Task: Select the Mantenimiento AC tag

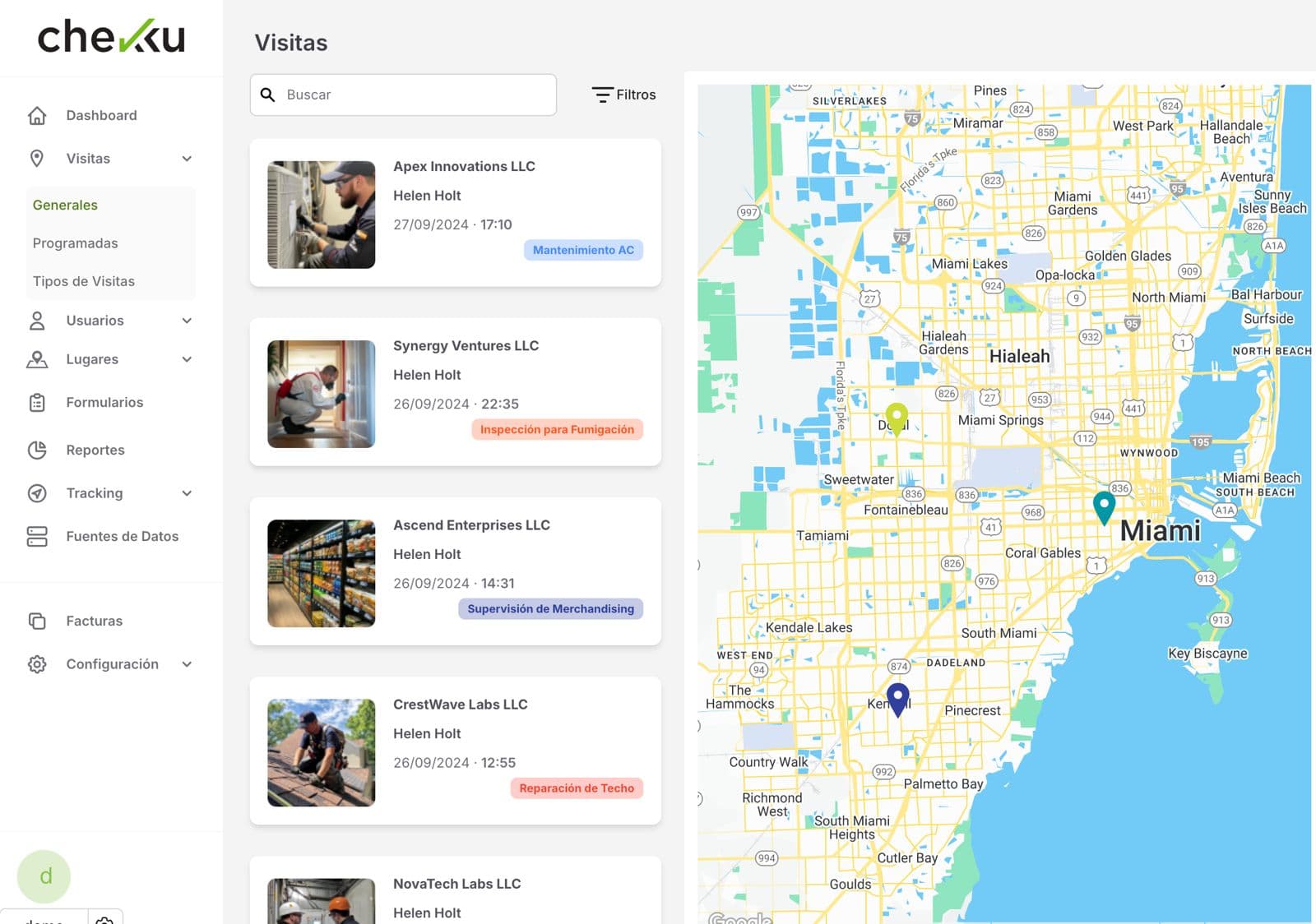Action: click(583, 249)
